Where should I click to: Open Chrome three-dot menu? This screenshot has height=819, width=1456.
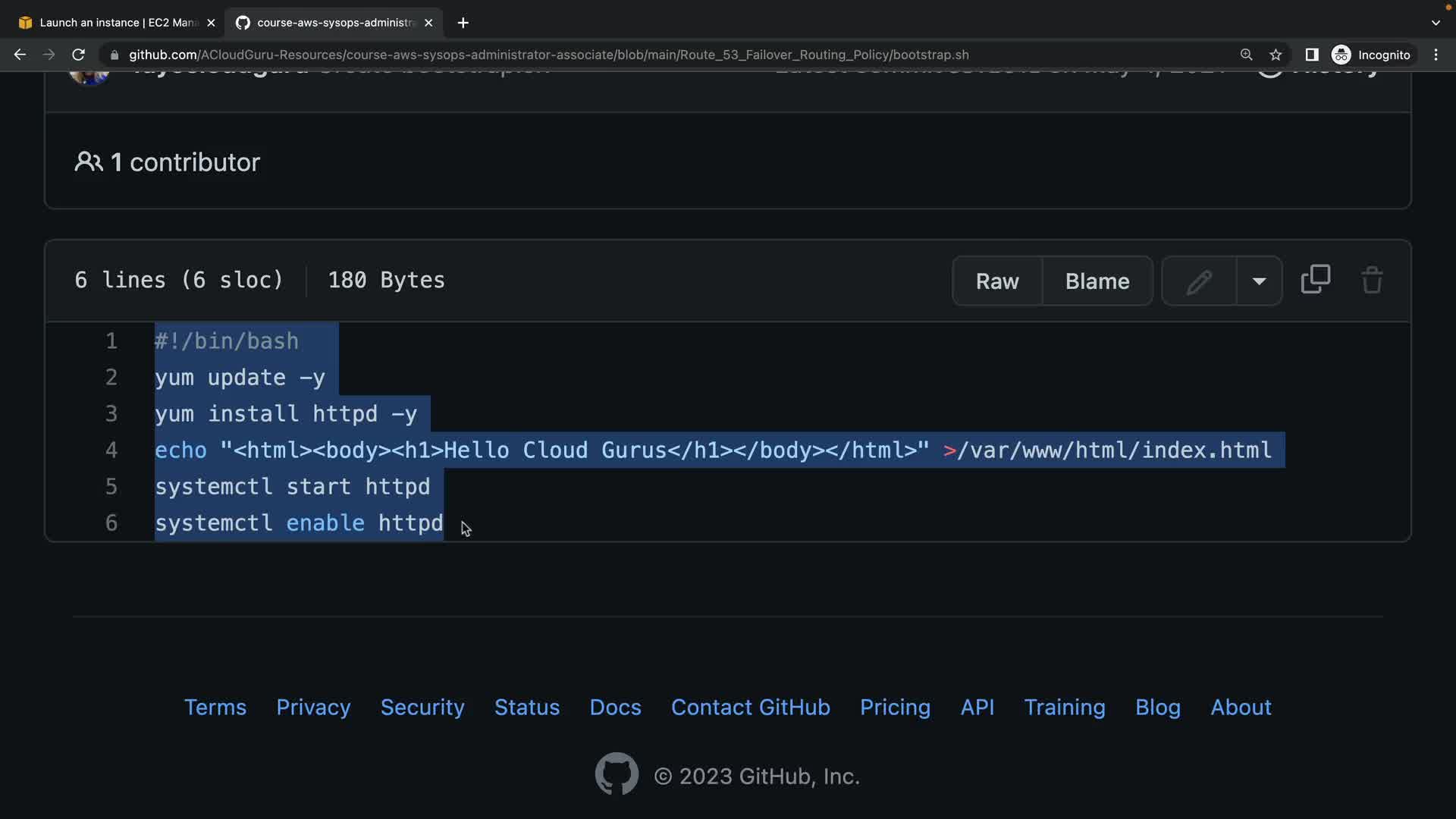(x=1436, y=55)
